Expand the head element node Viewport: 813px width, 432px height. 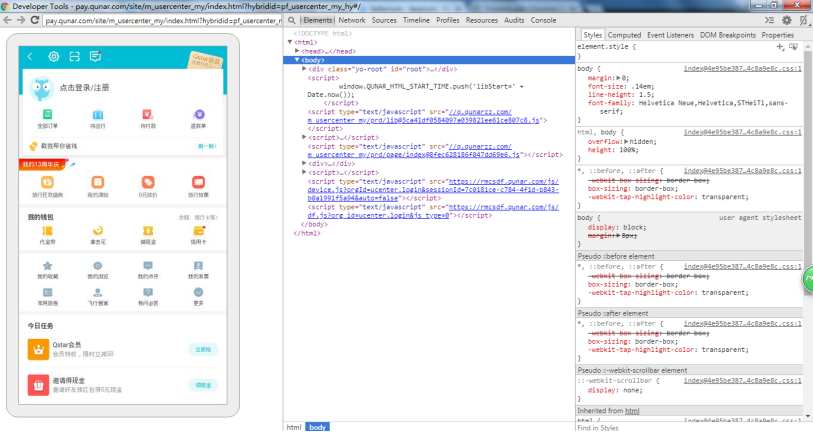[x=297, y=51]
